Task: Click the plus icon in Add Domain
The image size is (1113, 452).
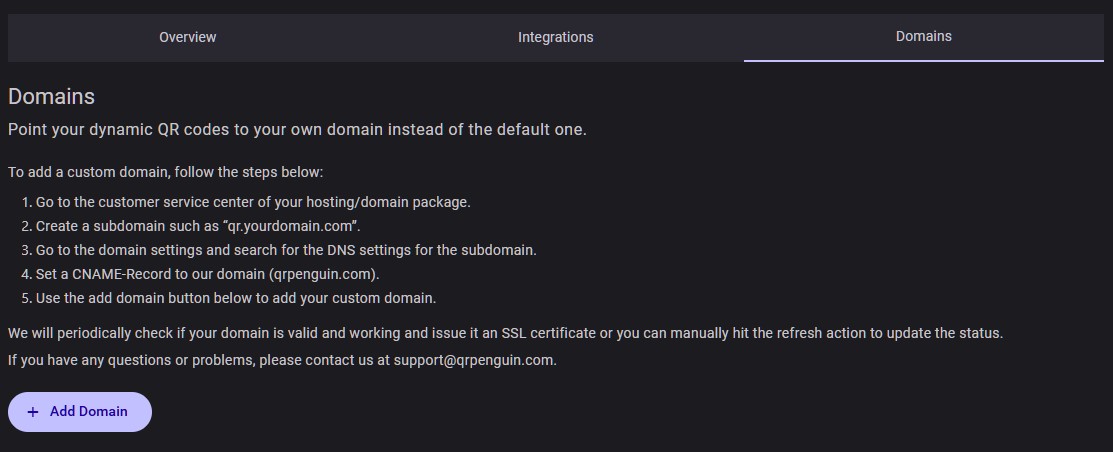Action: [33, 412]
